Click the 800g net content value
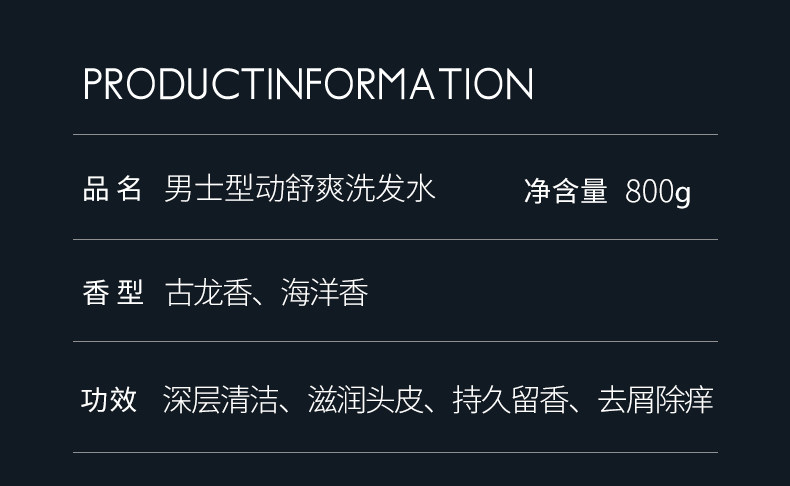790x486 pixels. click(658, 192)
